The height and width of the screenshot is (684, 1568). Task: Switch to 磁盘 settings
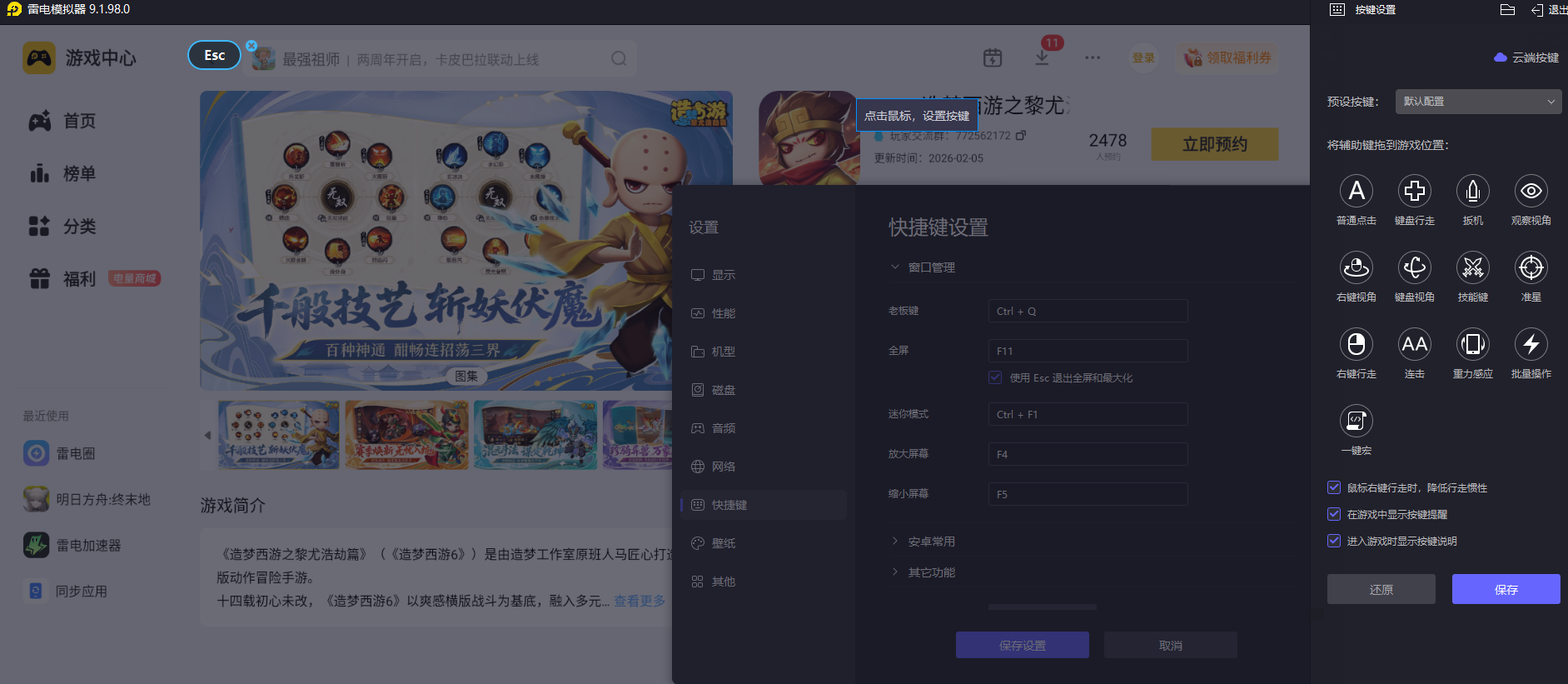764,390
